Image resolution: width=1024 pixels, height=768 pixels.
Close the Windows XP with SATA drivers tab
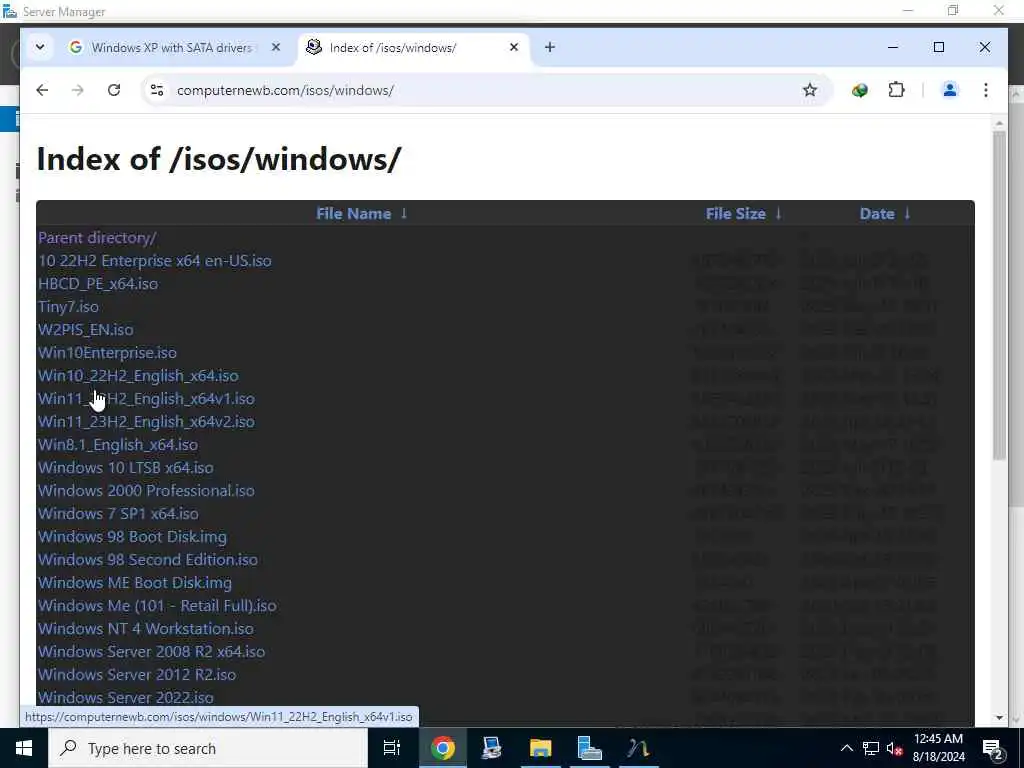tap(276, 47)
